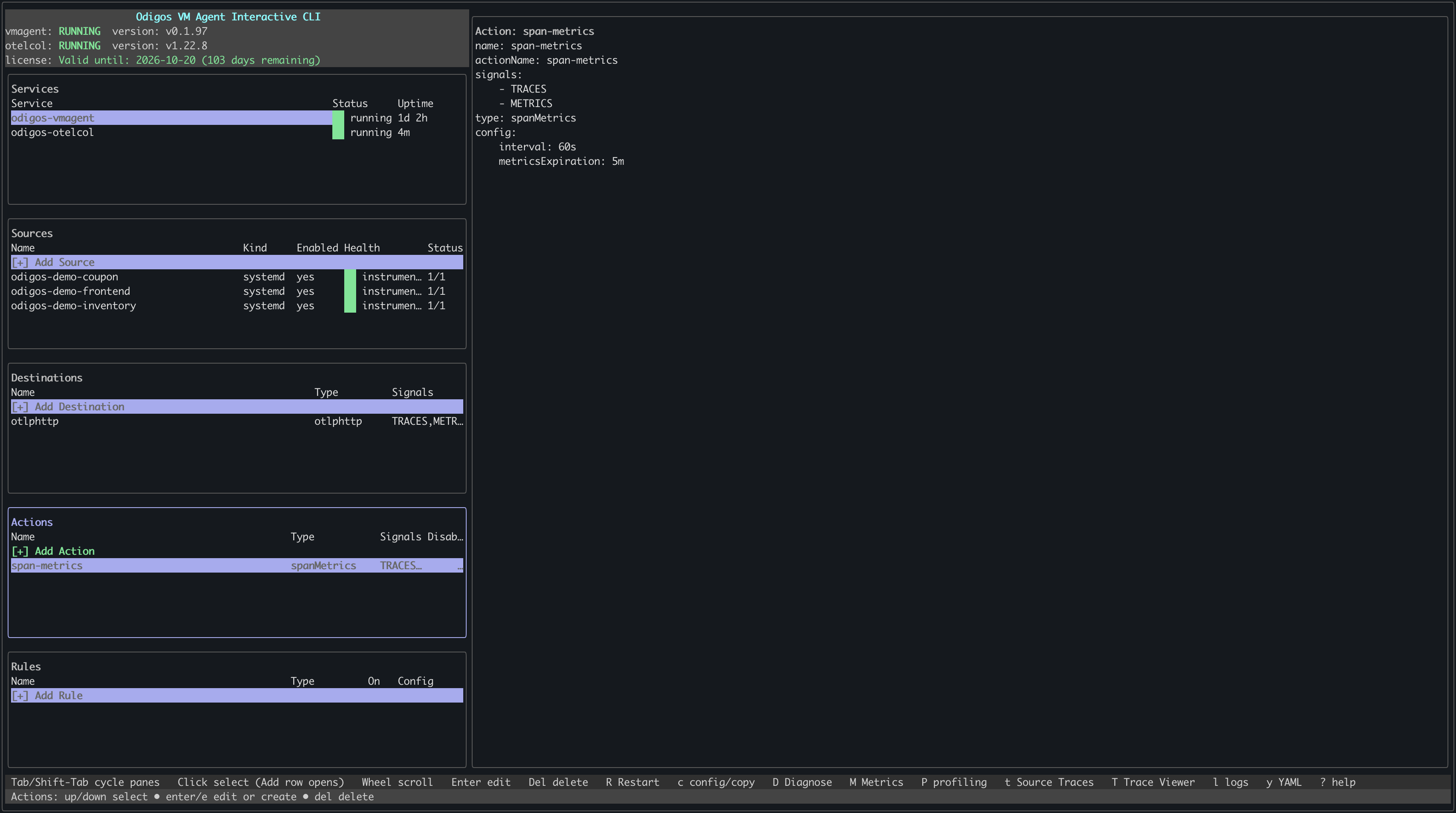Viewport: 1456px width, 813px height.
Task: Click the license validity date text
Action: click(x=190, y=60)
